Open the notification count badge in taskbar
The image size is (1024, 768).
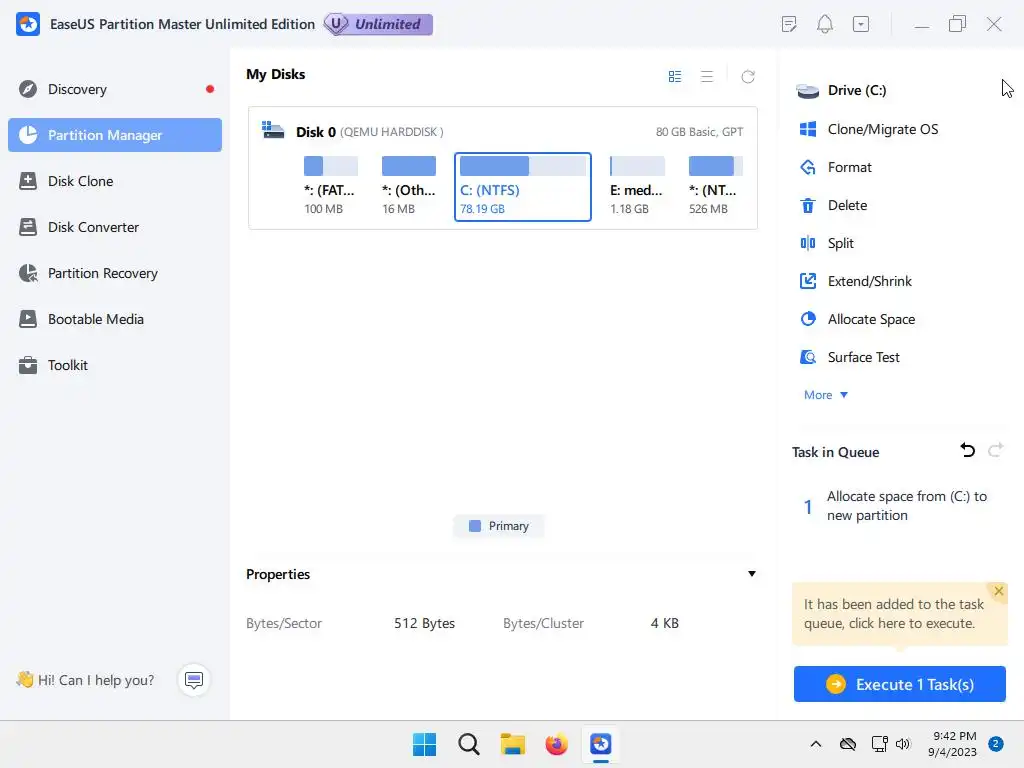996,744
